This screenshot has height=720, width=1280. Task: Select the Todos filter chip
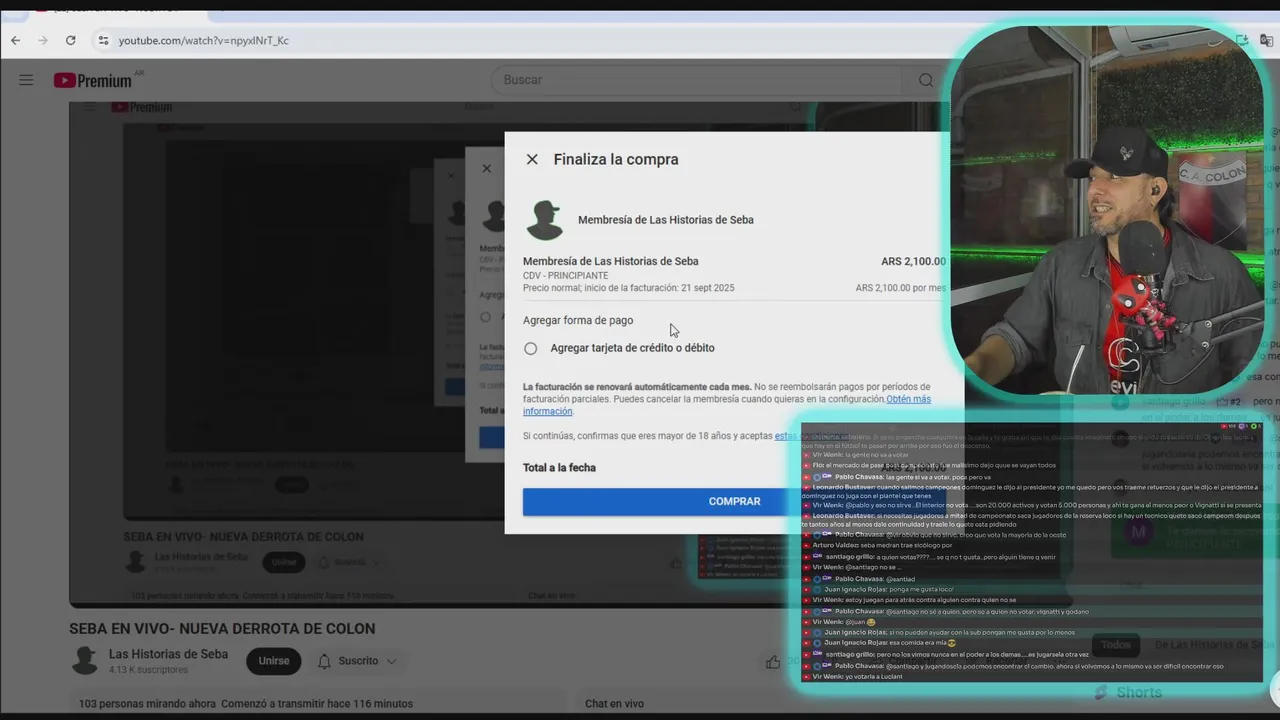coord(1115,645)
